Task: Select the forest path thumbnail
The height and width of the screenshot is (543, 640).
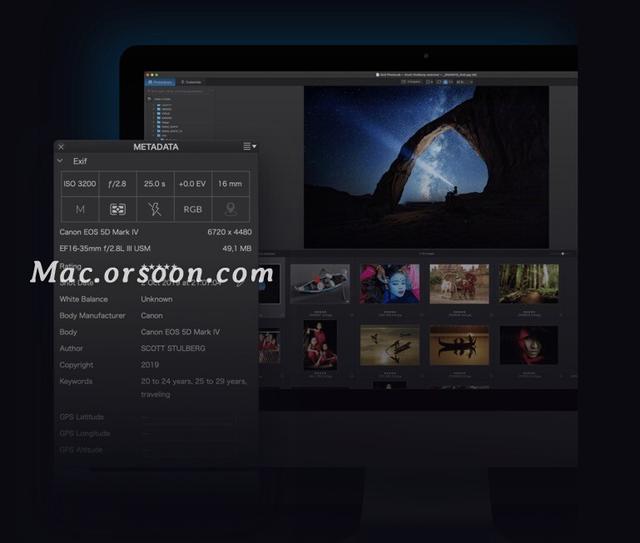Action: [x=529, y=284]
